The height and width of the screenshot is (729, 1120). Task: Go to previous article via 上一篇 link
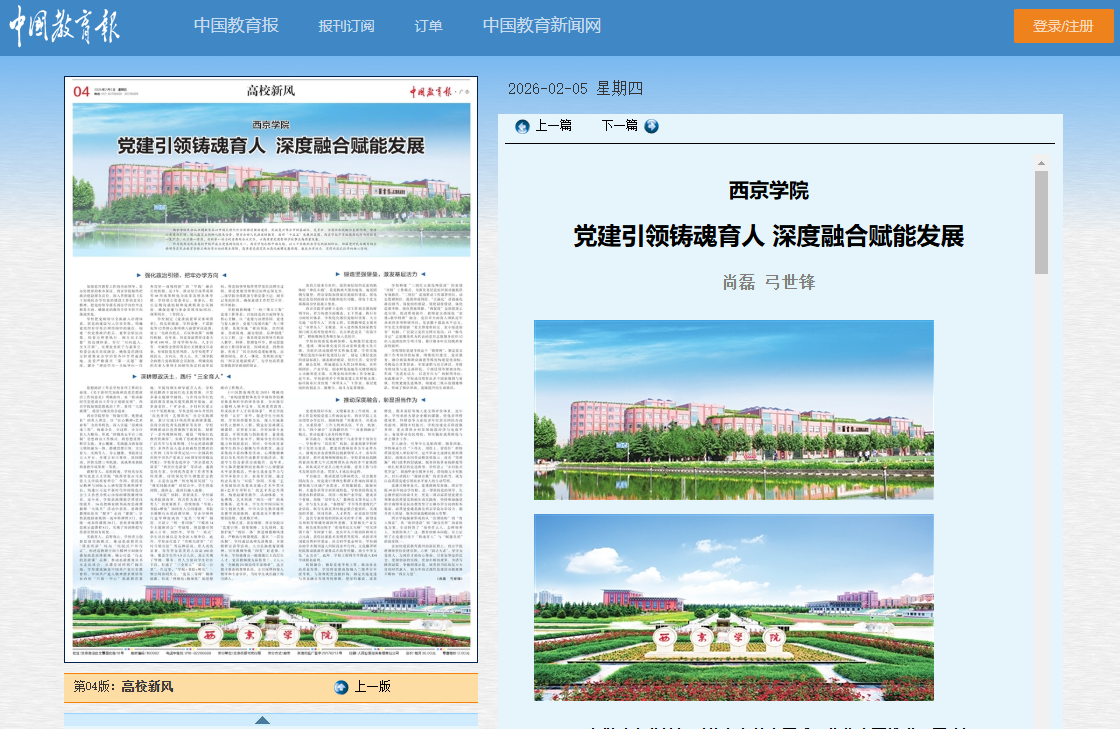pos(553,126)
